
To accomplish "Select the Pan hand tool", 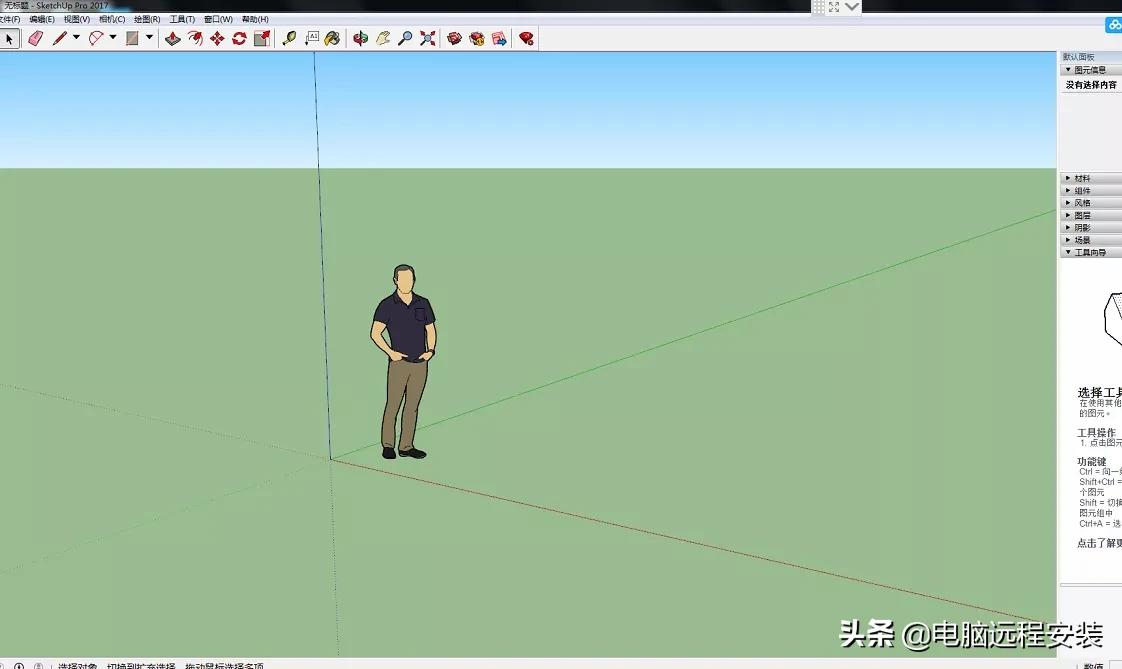I will (x=383, y=38).
